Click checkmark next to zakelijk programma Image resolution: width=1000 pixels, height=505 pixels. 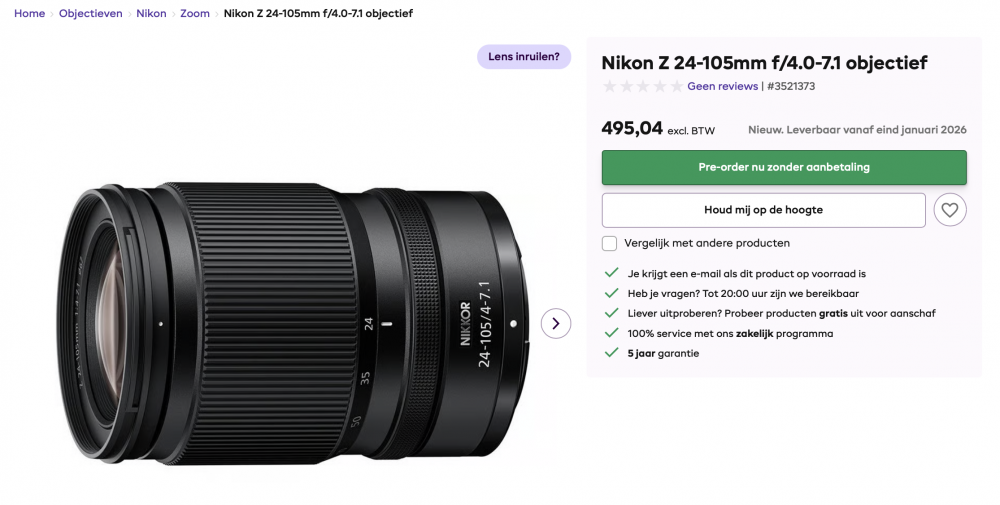[612, 333]
